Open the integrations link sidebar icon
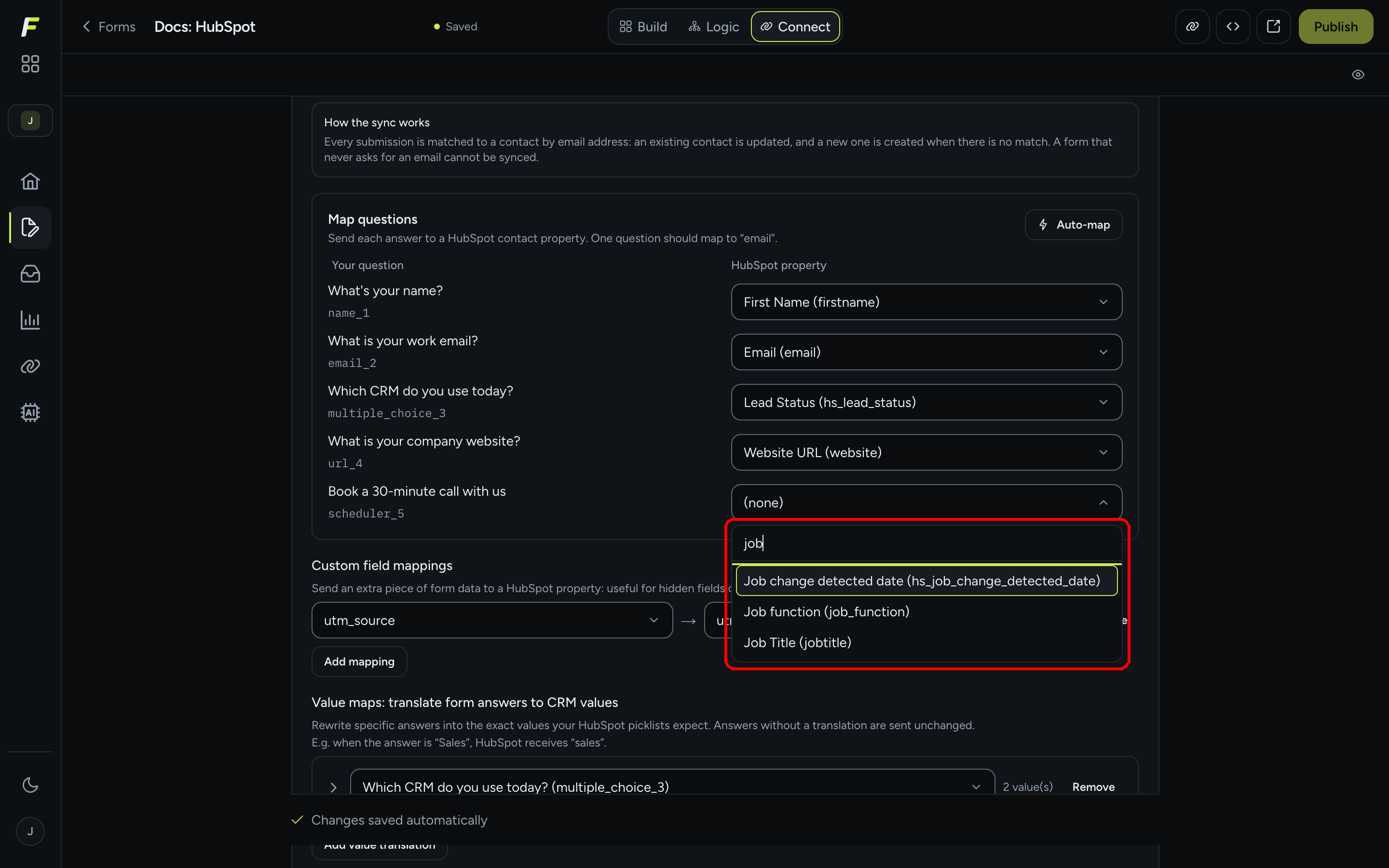This screenshot has height=868, width=1389. (x=30, y=366)
